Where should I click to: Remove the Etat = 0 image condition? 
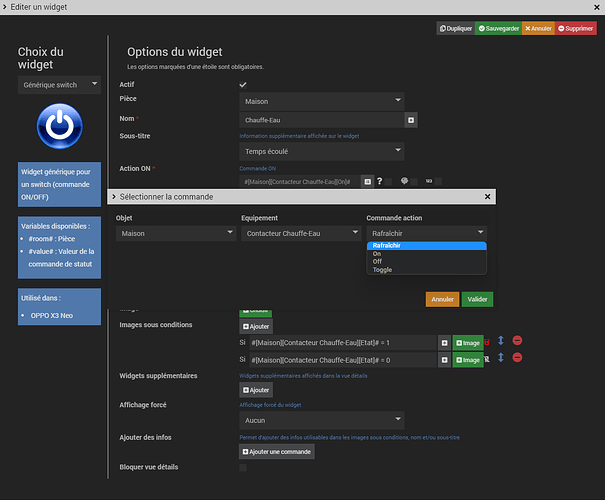tap(517, 359)
